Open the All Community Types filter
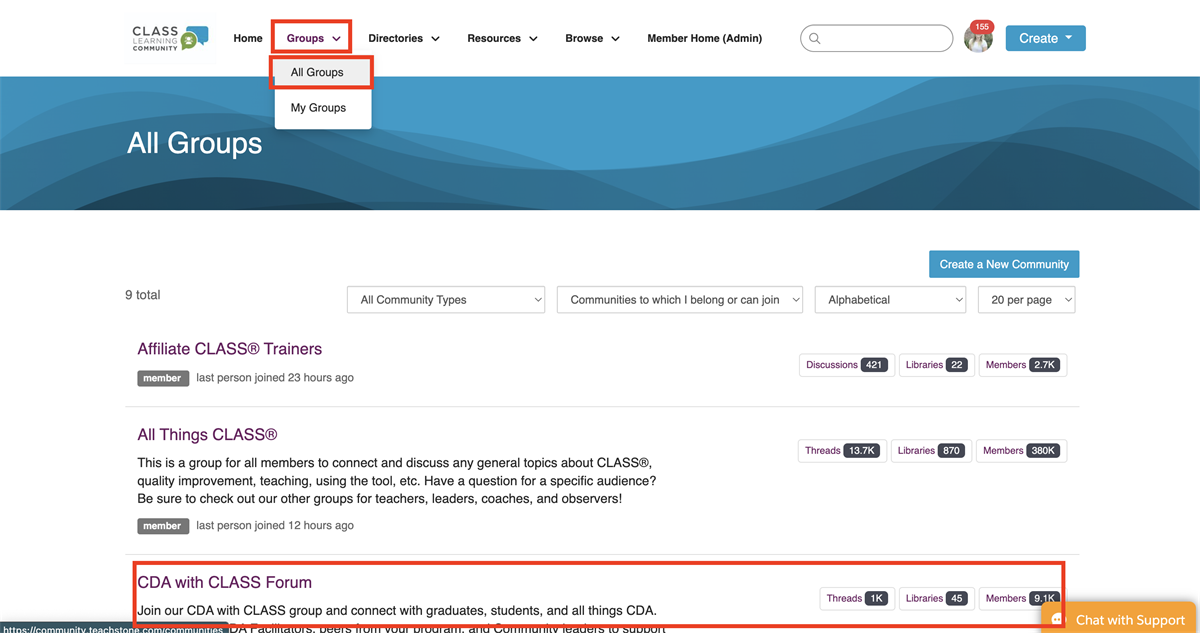Viewport: 1200px width, 633px height. click(446, 300)
